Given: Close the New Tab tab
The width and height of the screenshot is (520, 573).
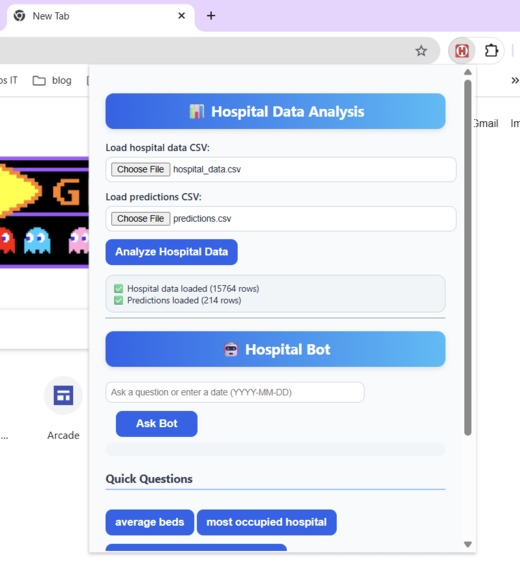Looking at the screenshot, I should click(182, 16).
